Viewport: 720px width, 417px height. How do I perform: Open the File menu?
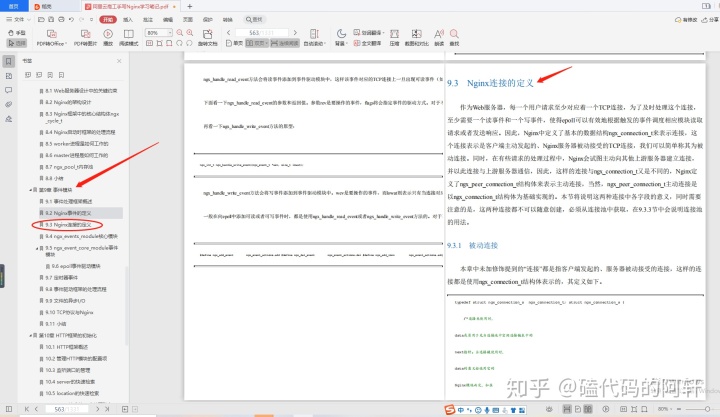pos(18,19)
